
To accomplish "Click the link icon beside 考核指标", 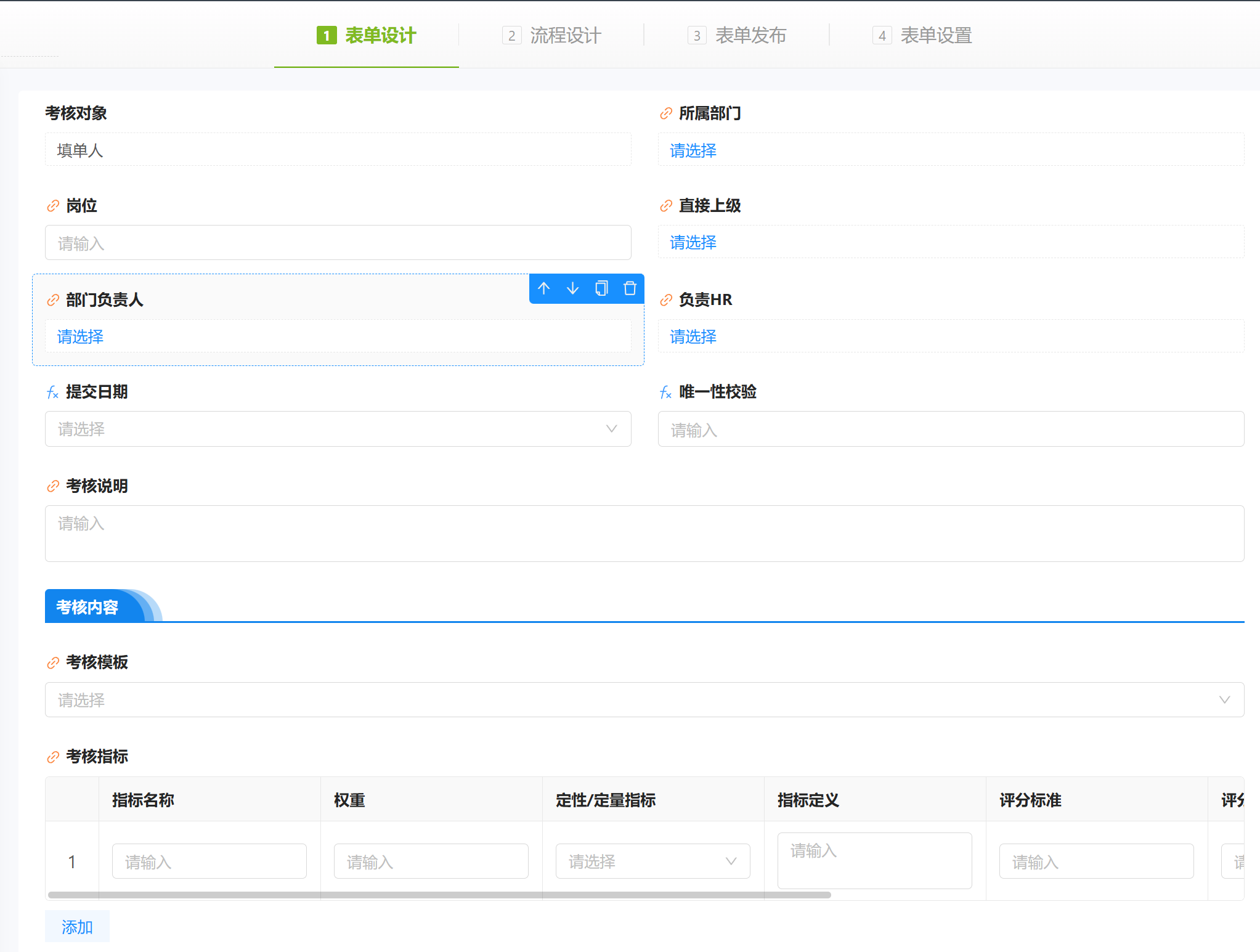I will tap(53, 757).
